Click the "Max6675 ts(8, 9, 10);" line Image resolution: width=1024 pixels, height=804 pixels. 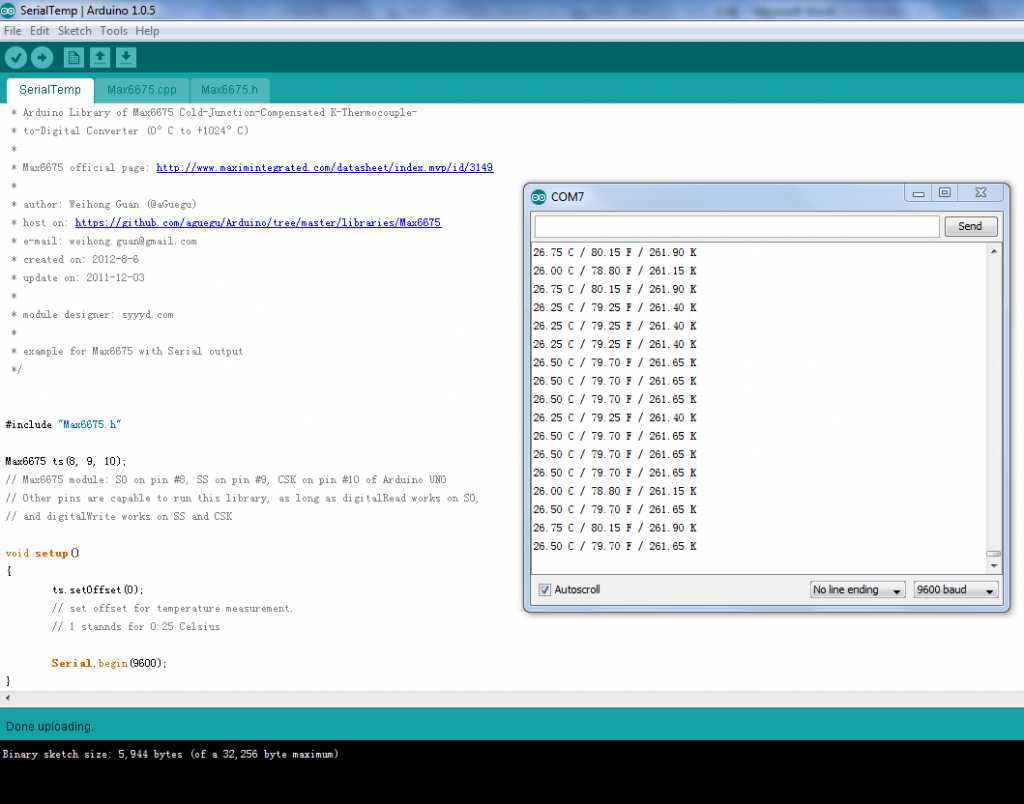tap(66, 461)
